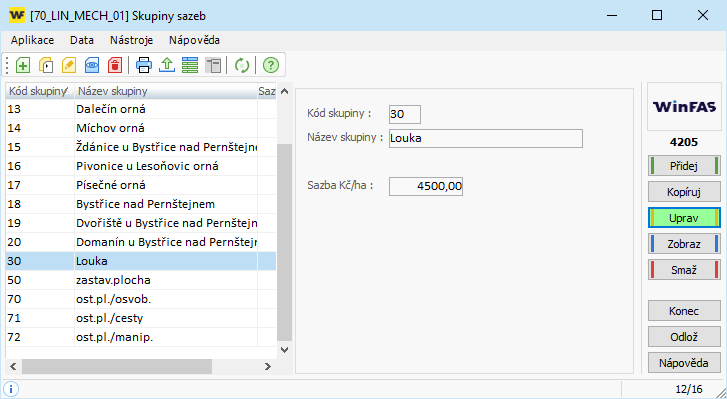The width and height of the screenshot is (727, 399).
Task: Select row 20 Domanín u Bystřice
Action: [141, 242]
